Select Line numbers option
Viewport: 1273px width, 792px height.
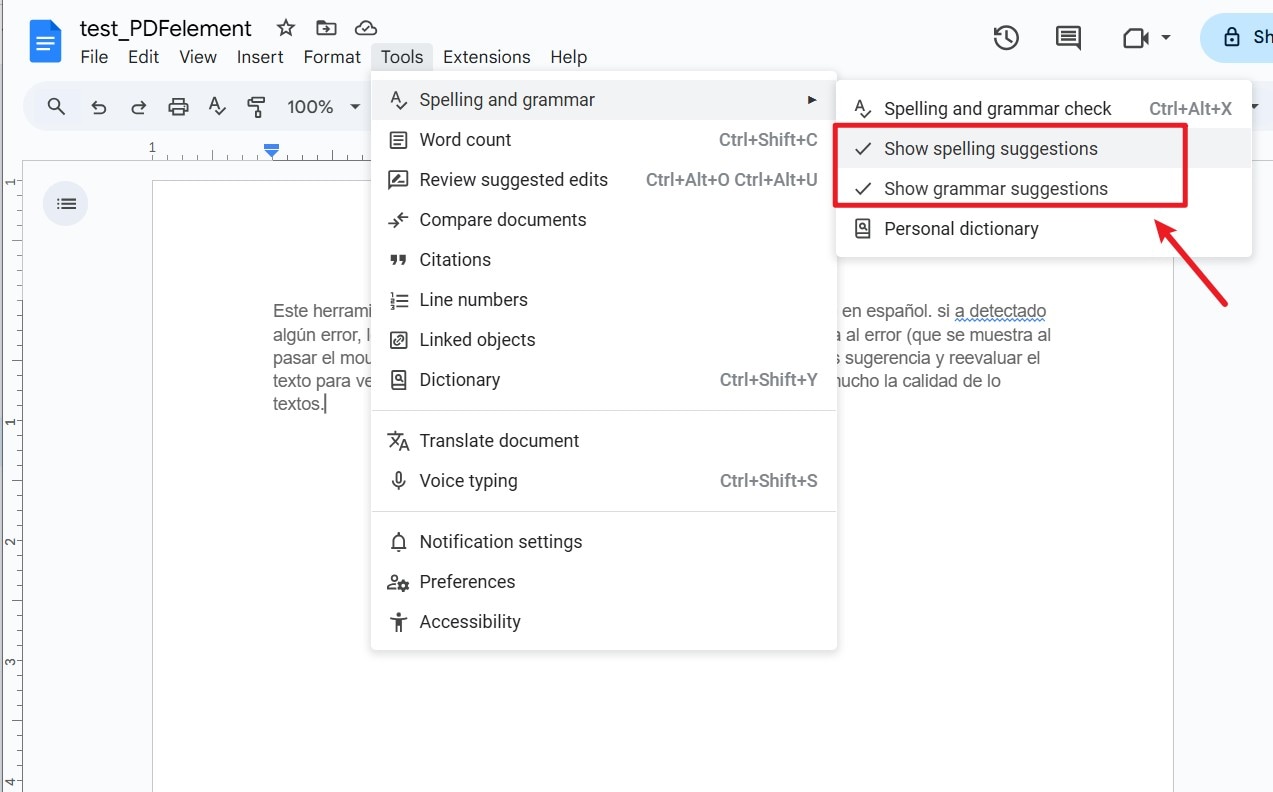click(604, 300)
